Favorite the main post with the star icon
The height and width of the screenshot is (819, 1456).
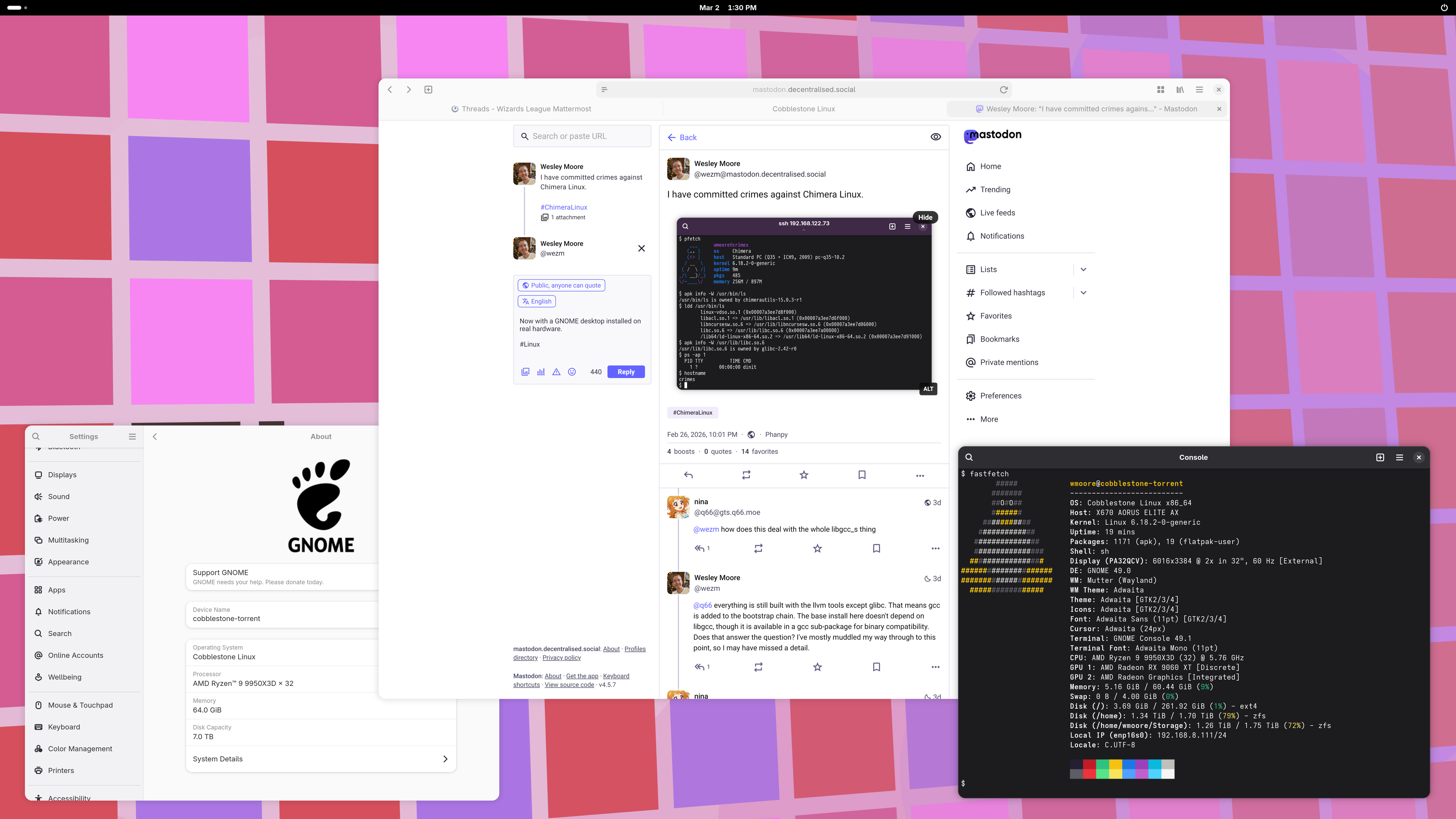804,475
